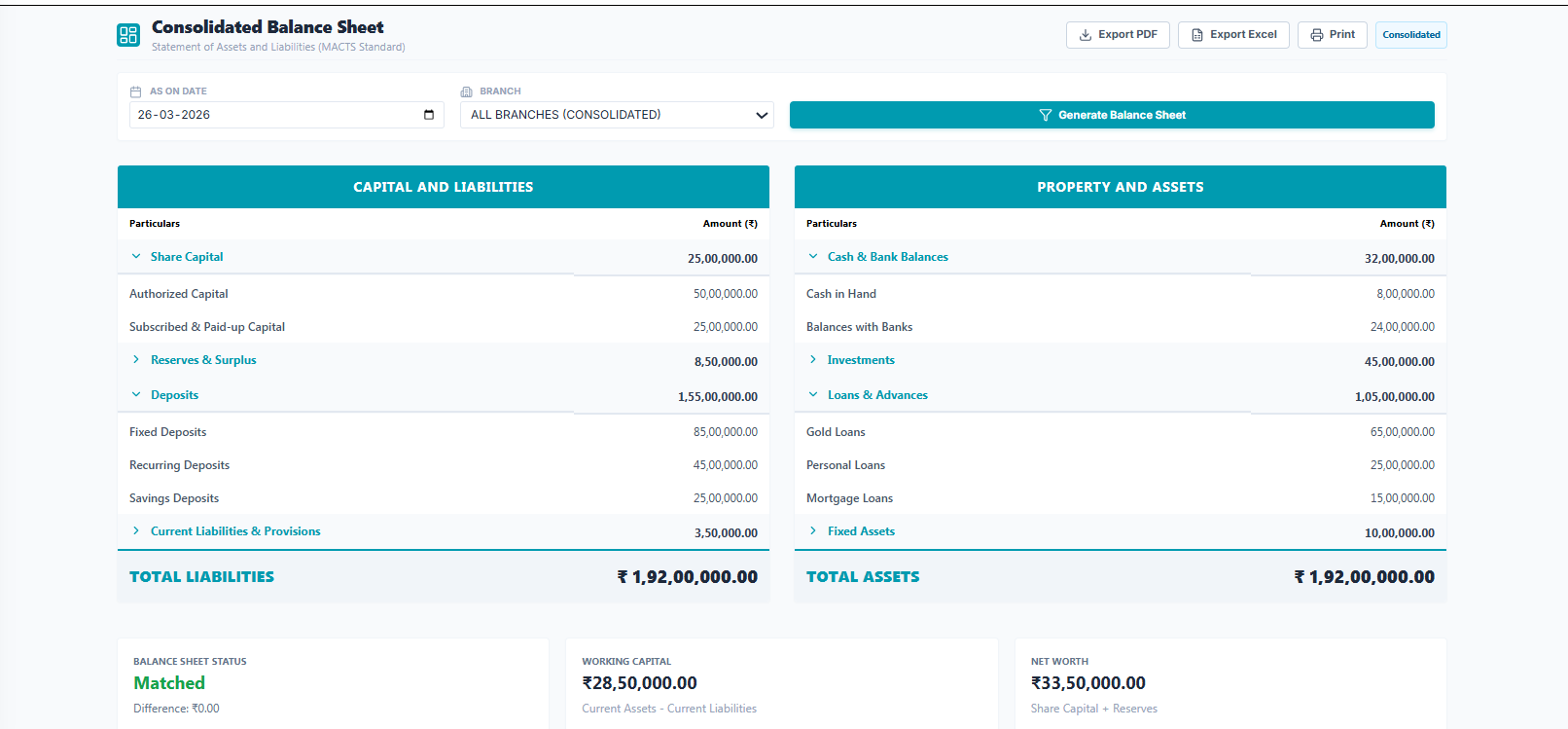Click the As On Date input field

pyautogui.click(x=277, y=115)
